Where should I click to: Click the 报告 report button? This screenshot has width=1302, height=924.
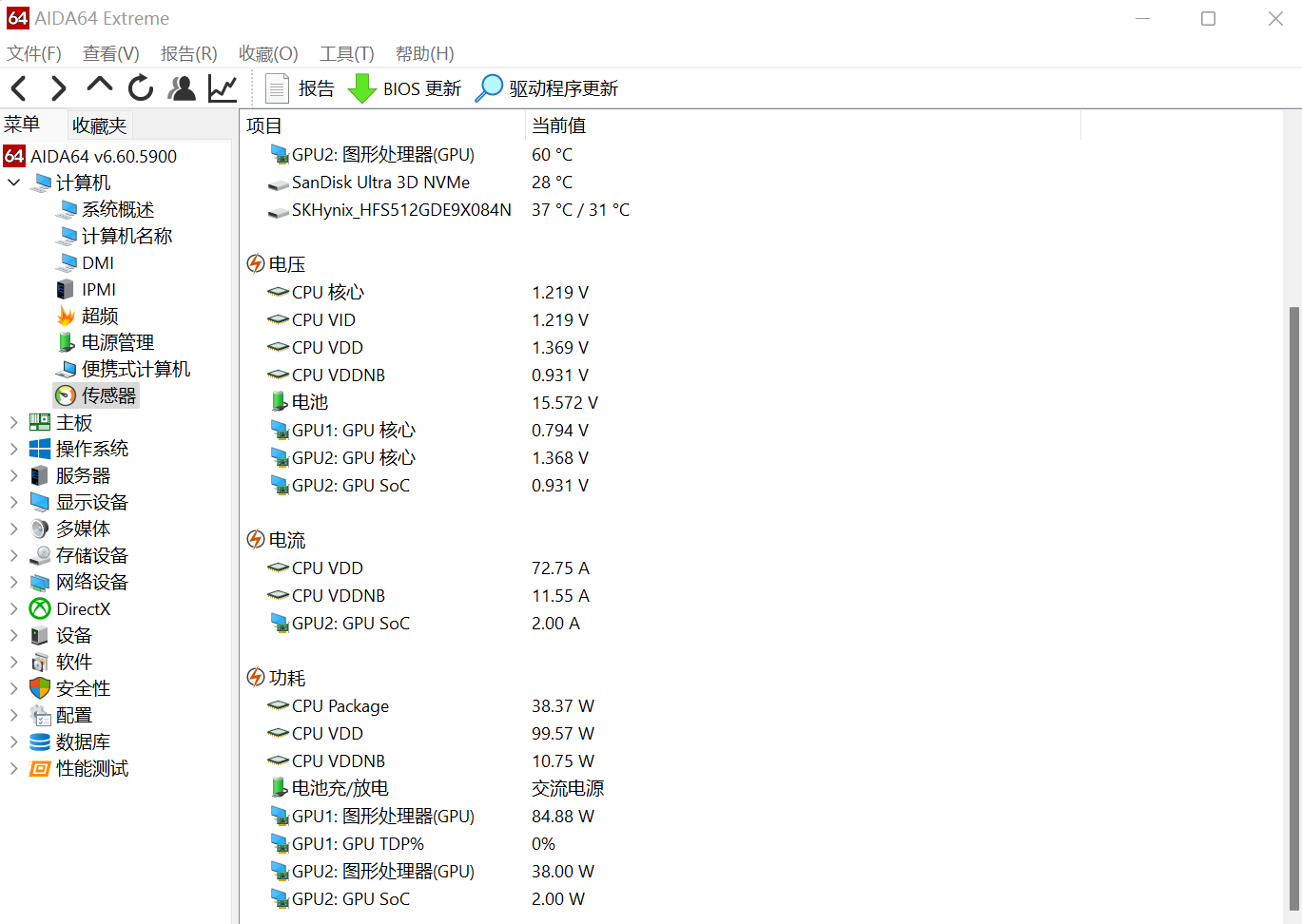point(301,88)
